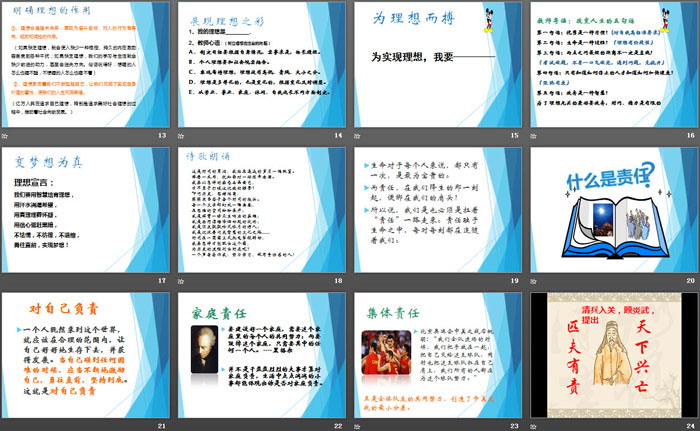The height and width of the screenshot is (431, 700).
Task: Click the slide number label 24
Action: (x=691, y=426)
